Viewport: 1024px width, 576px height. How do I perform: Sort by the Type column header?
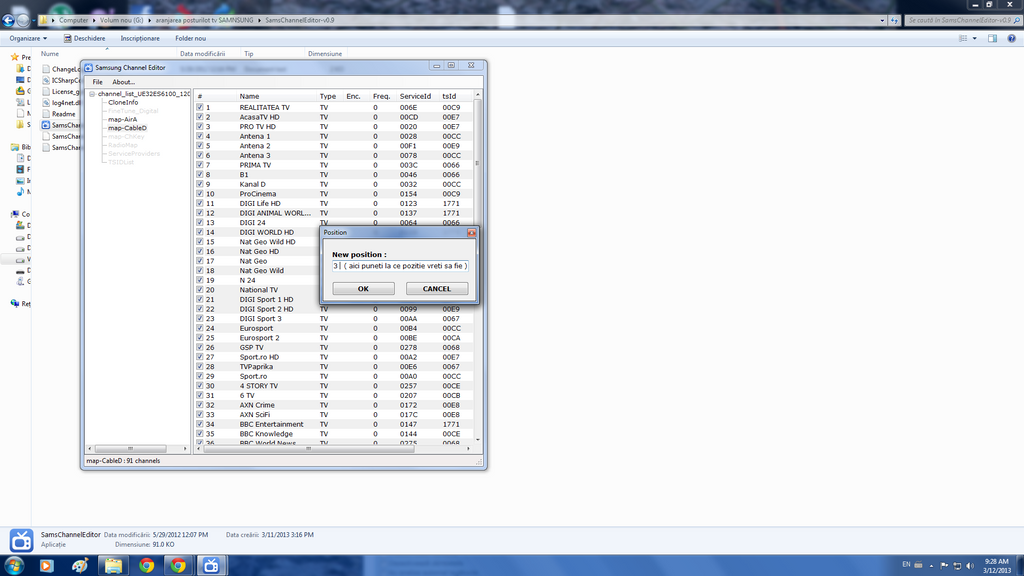pyautogui.click(x=330, y=96)
